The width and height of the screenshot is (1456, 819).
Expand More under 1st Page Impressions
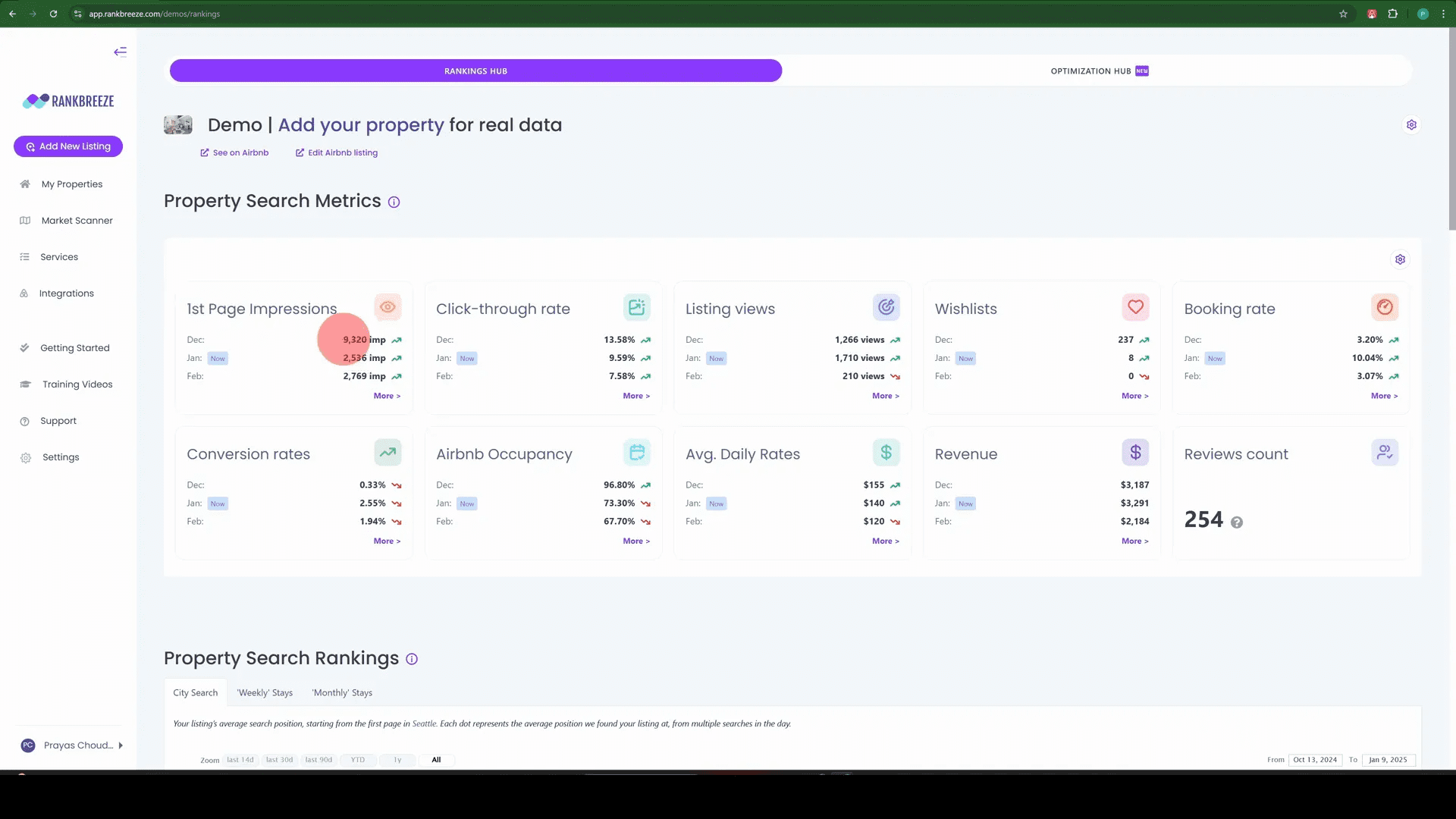pyautogui.click(x=387, y=396)
